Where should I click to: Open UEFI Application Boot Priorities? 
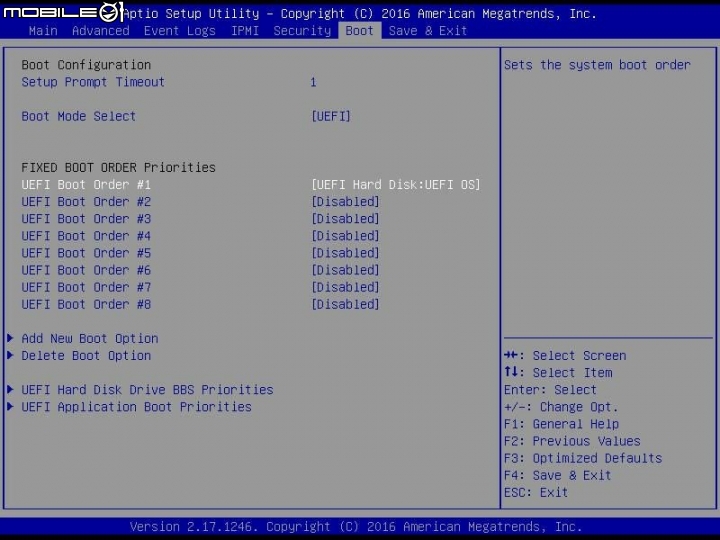136,407
